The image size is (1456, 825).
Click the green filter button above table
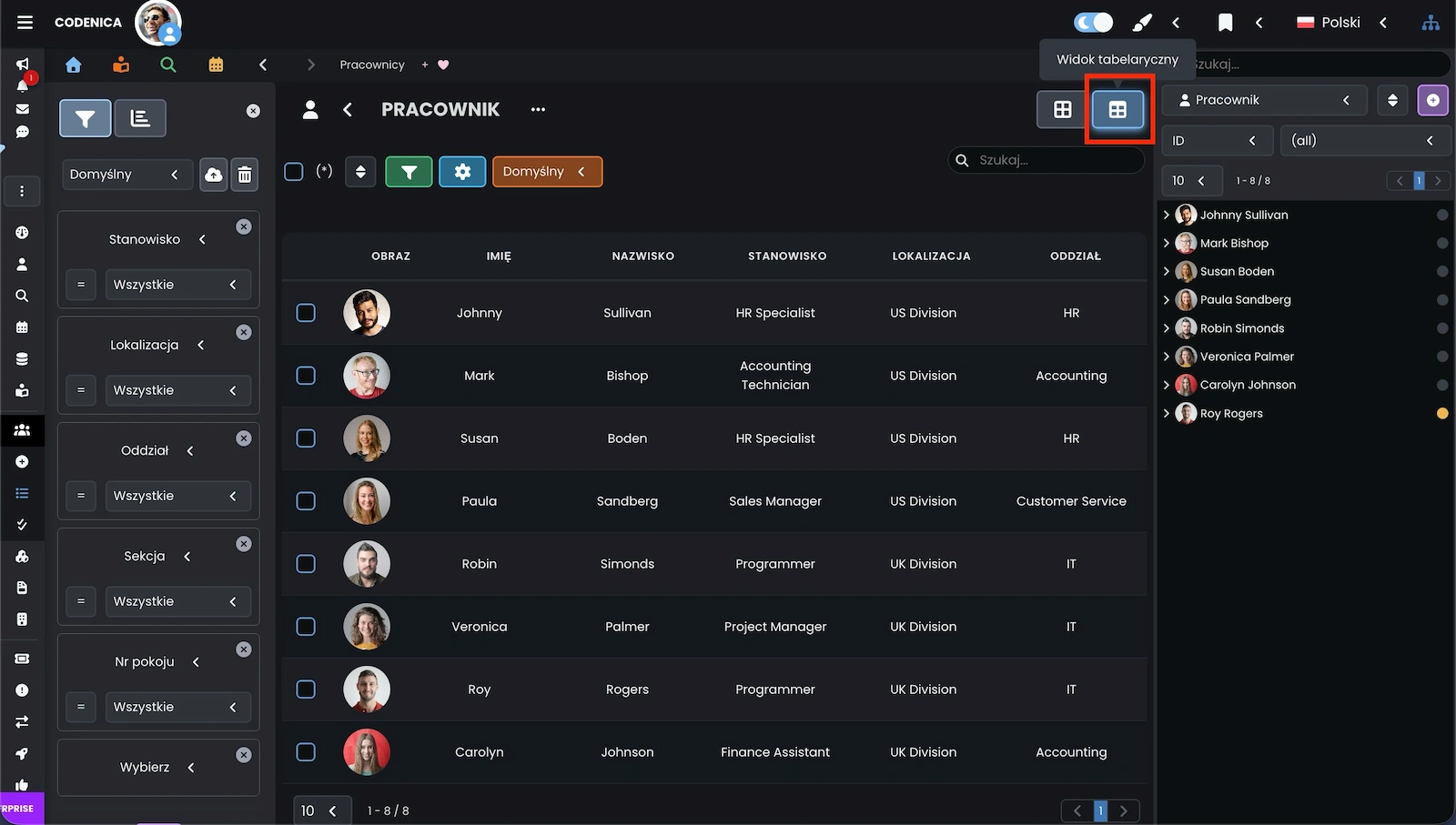(x=409, y=172)
